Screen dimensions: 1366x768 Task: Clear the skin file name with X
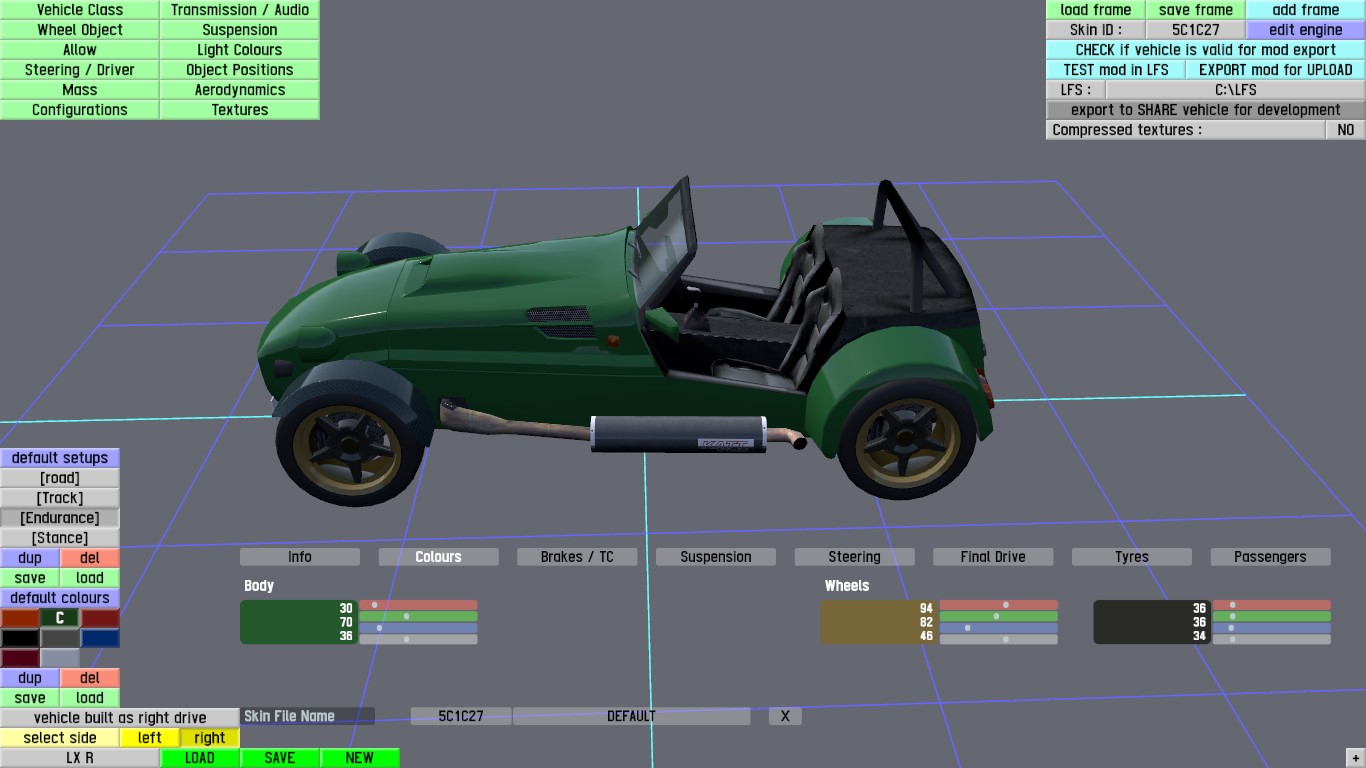point(785,716)
